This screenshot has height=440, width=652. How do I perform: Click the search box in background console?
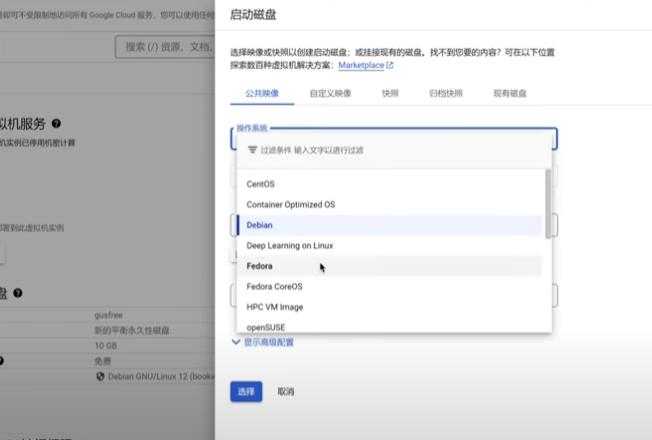click(165, 47)
